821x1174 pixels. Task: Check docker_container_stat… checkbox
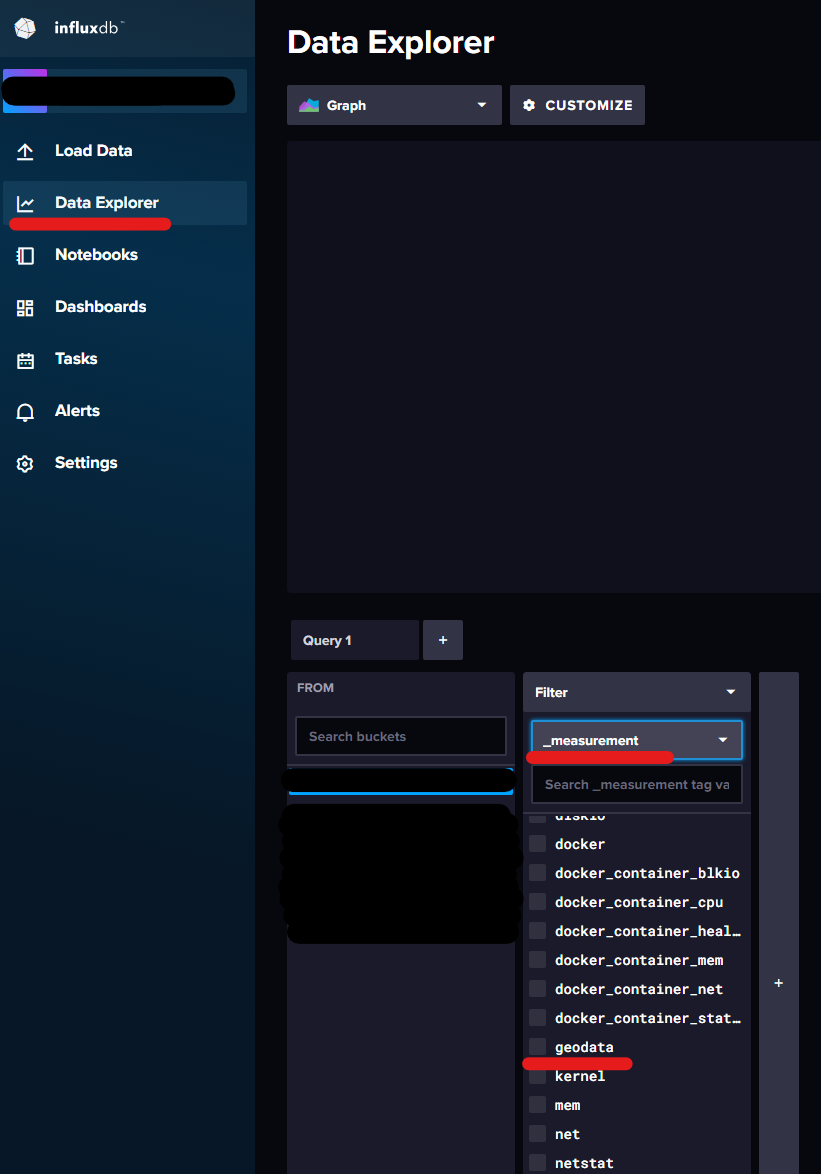click(x=537, y=1018)
